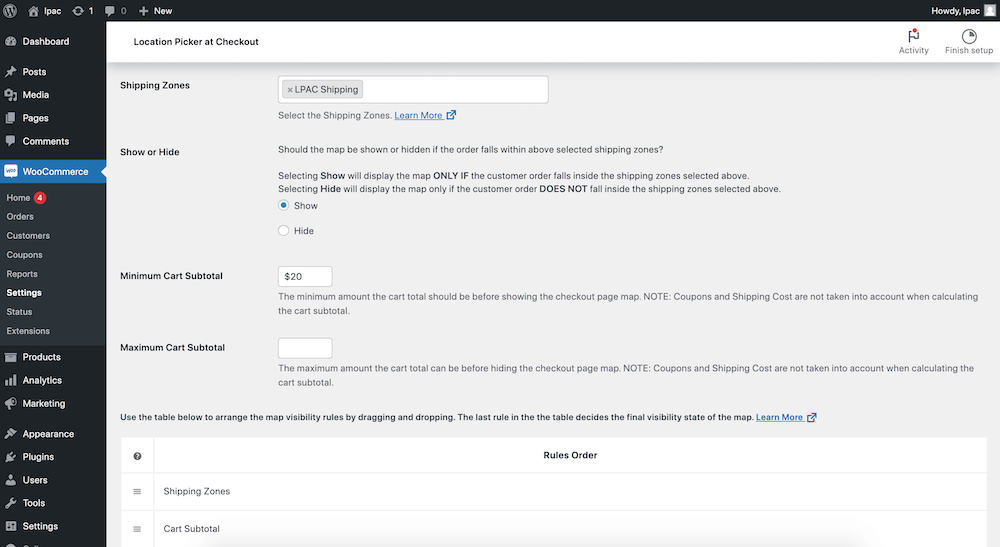Open WooCommerce Orders submenu item
This screenshot has height=547, width=1000.
point(20,217)
